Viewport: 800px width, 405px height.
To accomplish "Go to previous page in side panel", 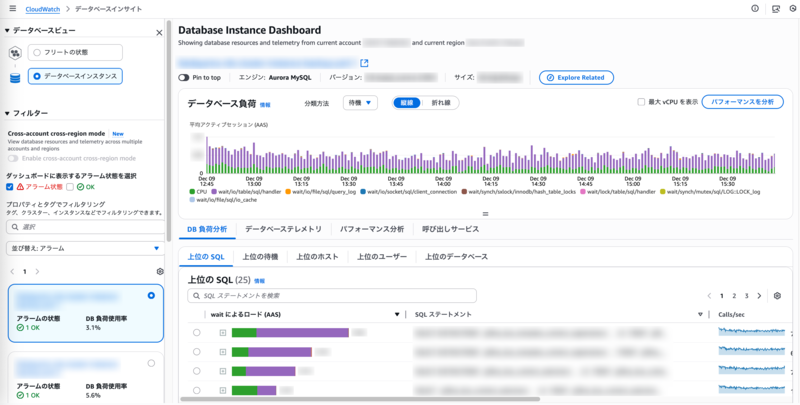I will point(12,272).
